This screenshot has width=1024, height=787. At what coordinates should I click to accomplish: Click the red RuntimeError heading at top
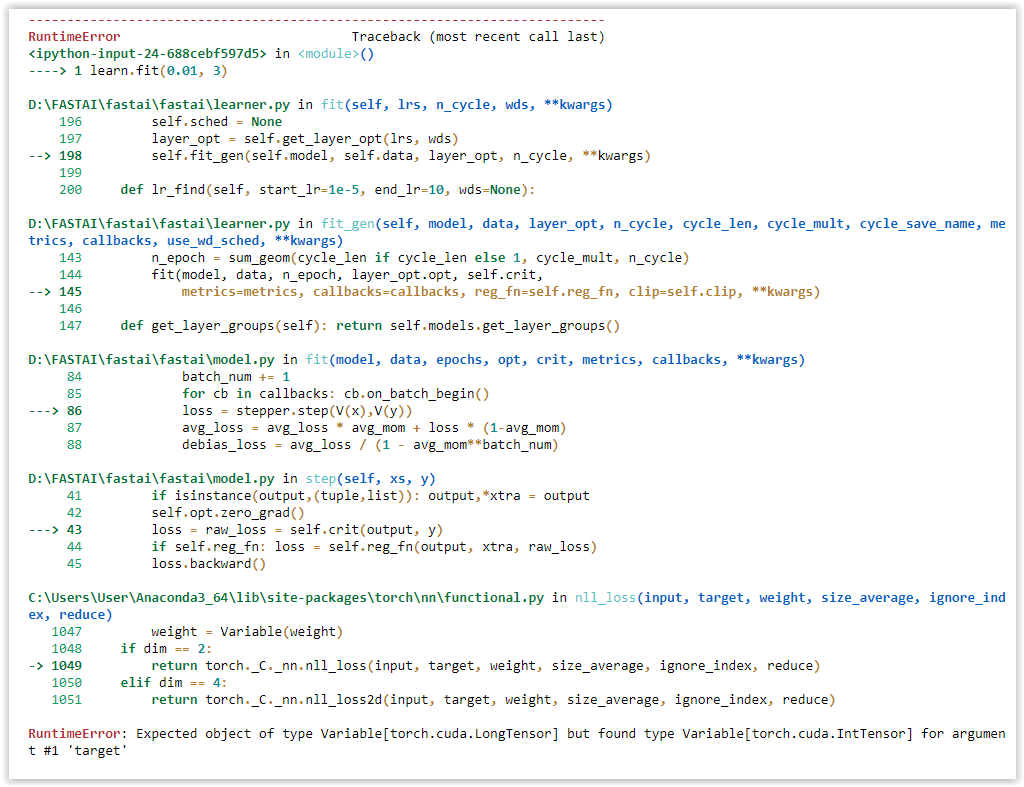pyautogui.click(x=74, y=37)
